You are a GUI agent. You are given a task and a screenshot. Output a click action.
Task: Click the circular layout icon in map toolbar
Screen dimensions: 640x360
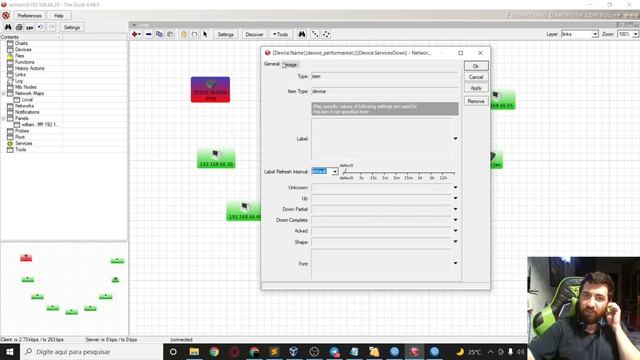(x=326, y=34)
